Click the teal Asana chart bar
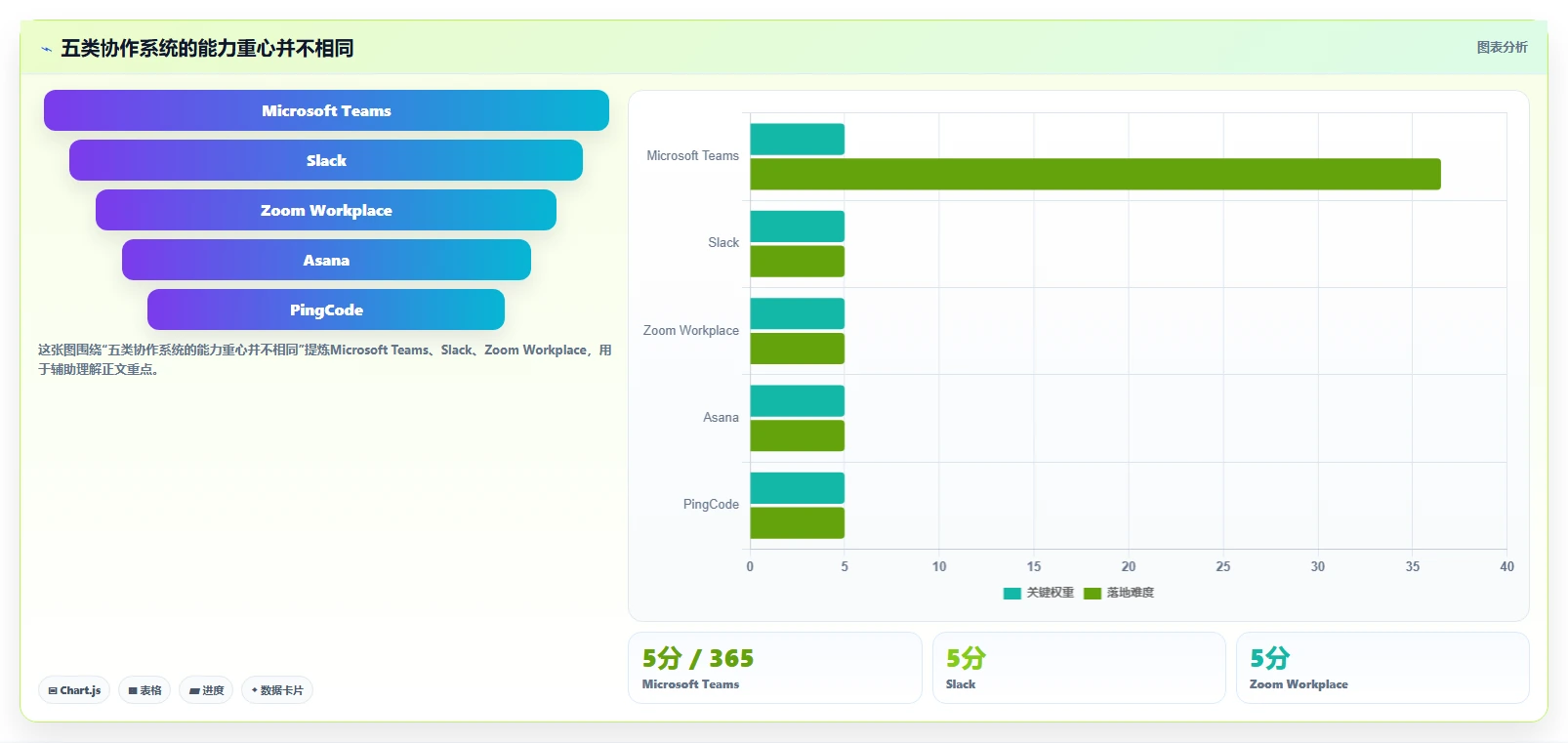This screenshot has height=743, width=1568. click(797, 400)
